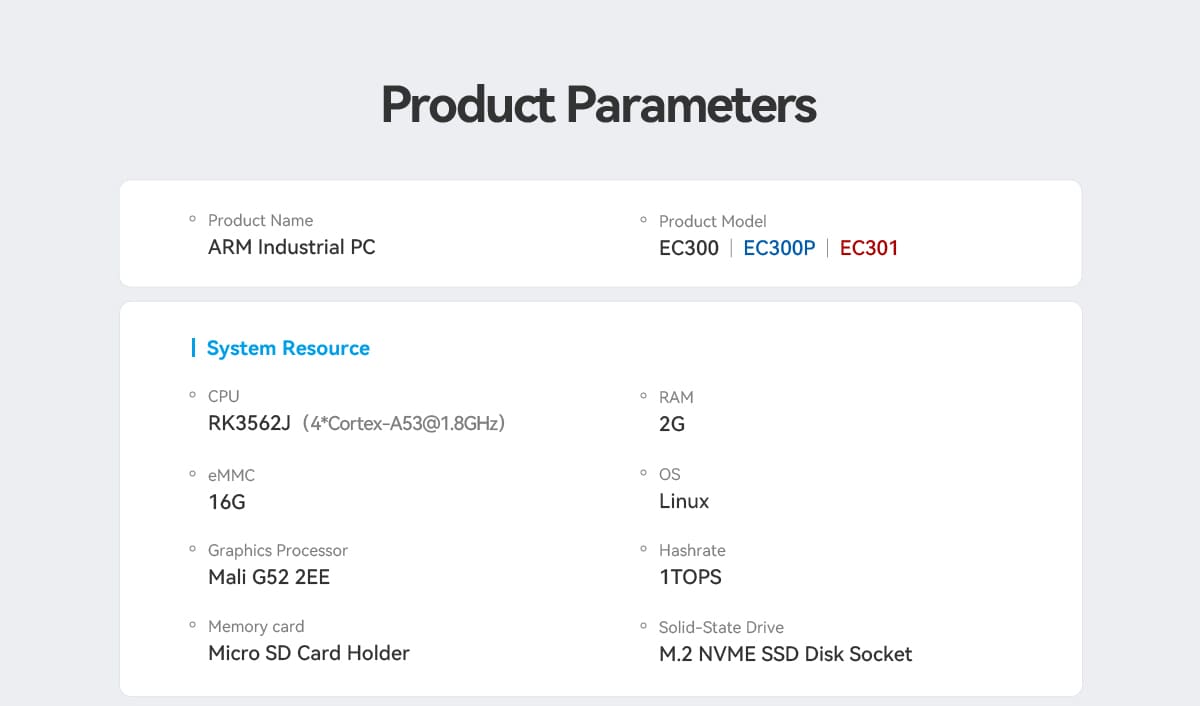Click the bullet icon beside Product Name

tap(193, 219)
